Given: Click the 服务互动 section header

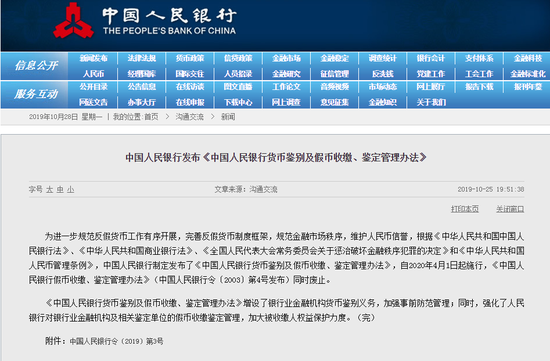Looking at the screenshot, I should click(36, 94).
